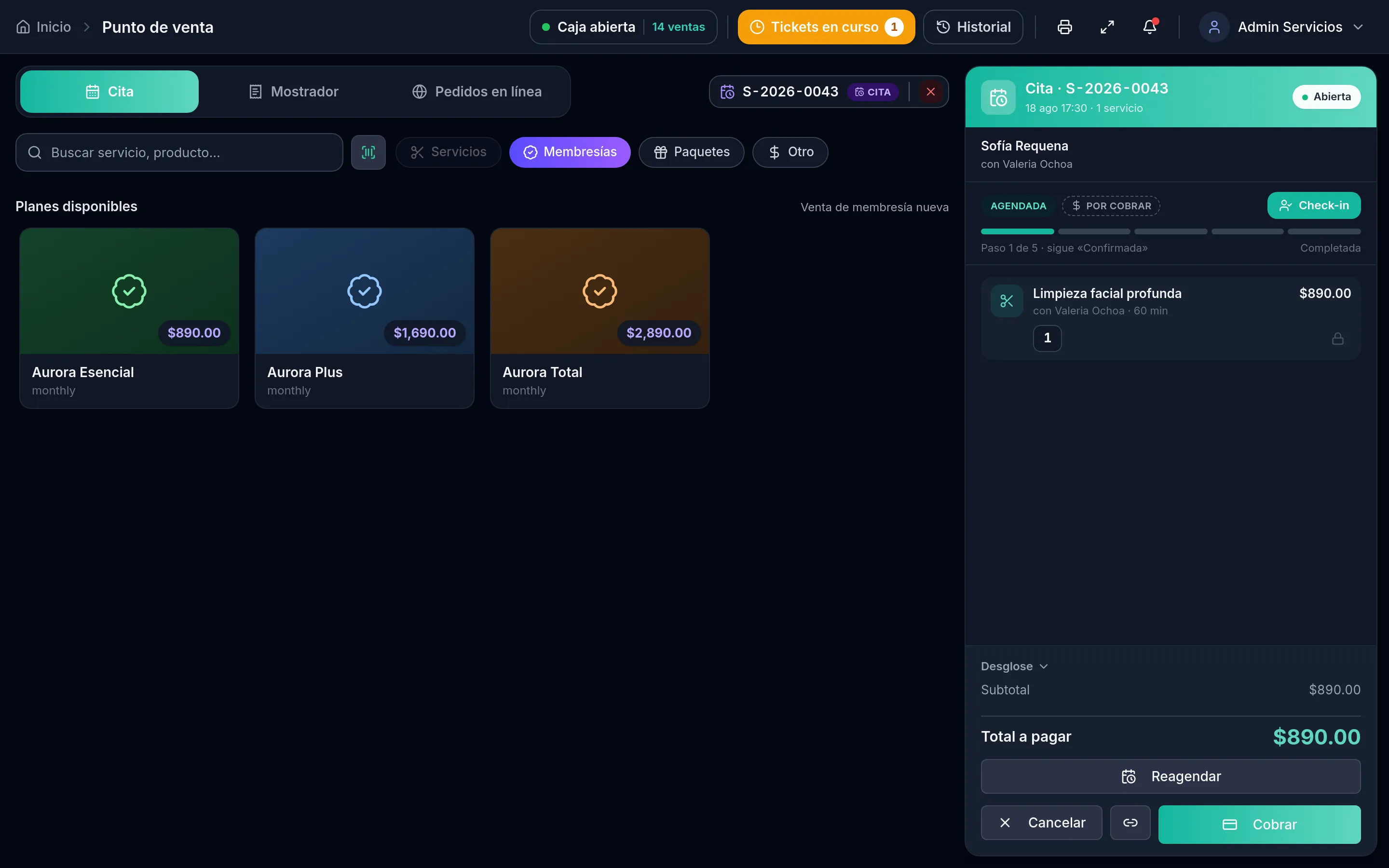This screenshot has width=1389, height=868.
Task: Open notifications bell
Action: tap(1150, 27)
